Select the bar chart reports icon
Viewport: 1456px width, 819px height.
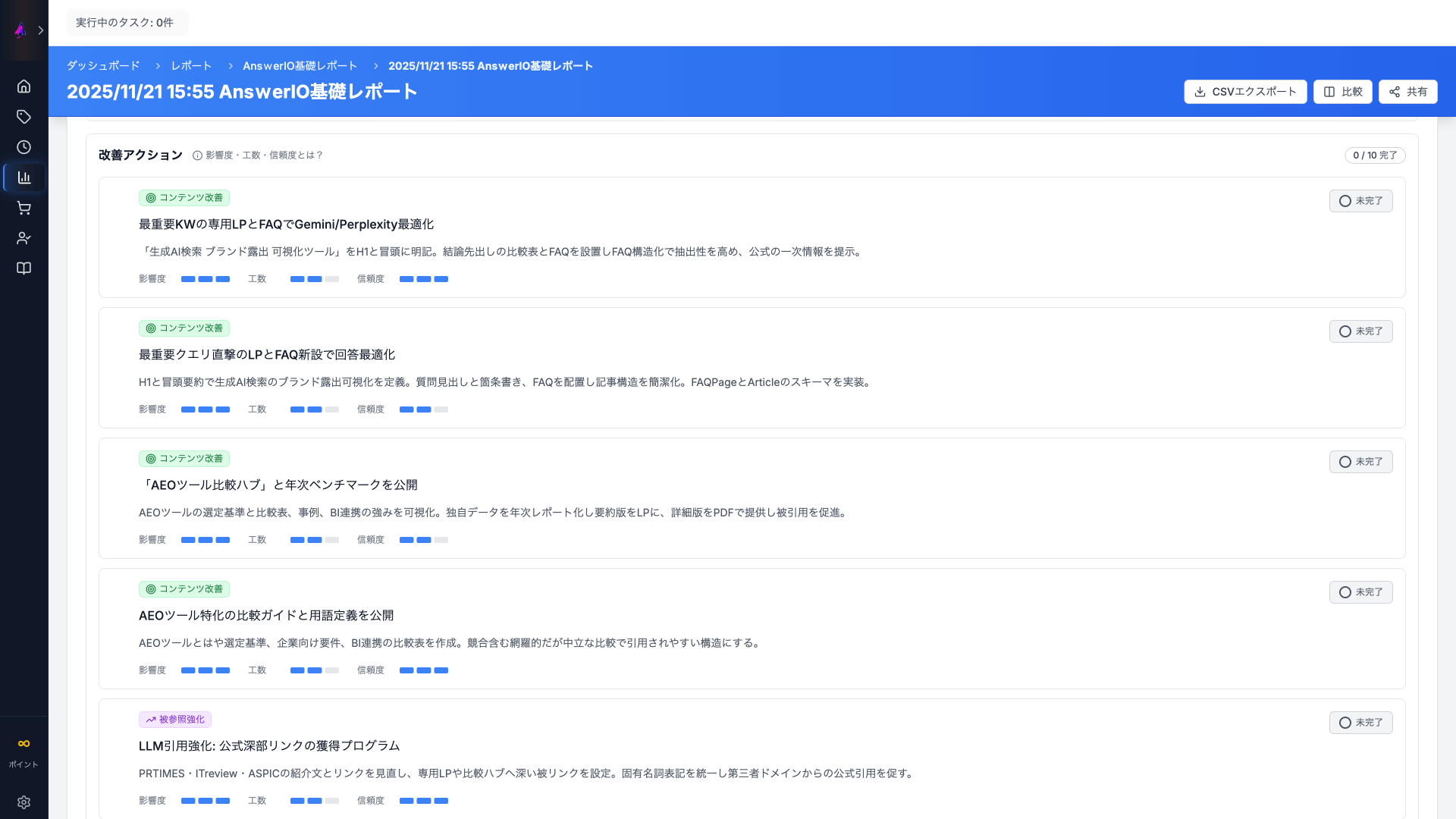24,177
